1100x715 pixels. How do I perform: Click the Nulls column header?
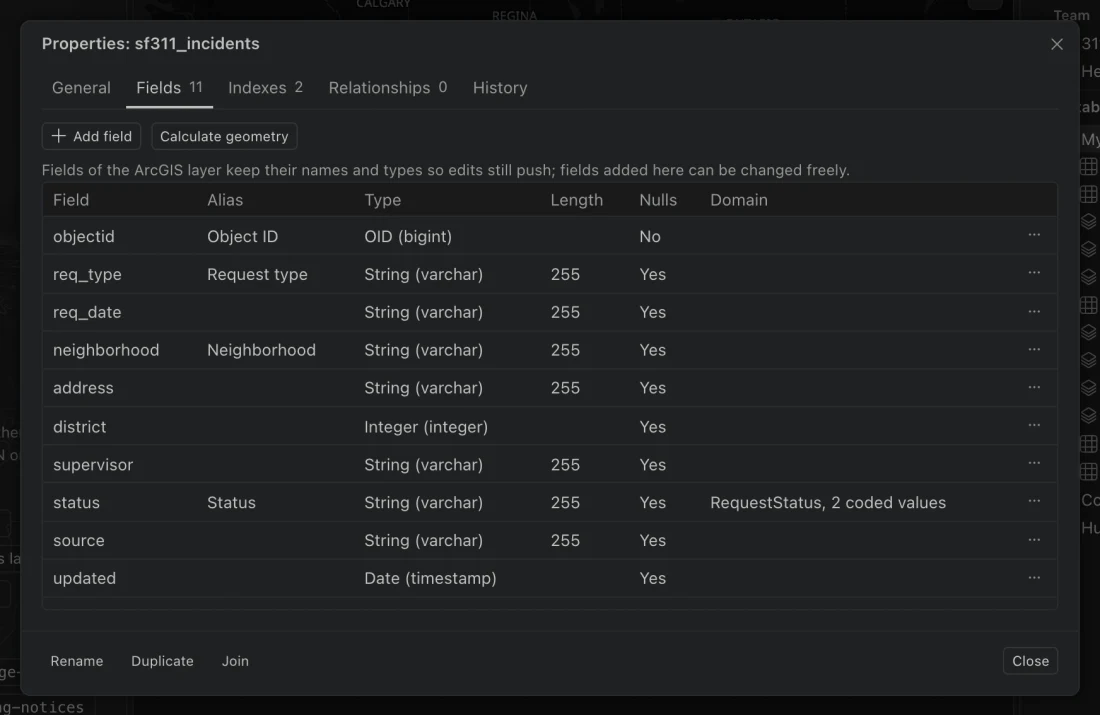pos(658,200)
